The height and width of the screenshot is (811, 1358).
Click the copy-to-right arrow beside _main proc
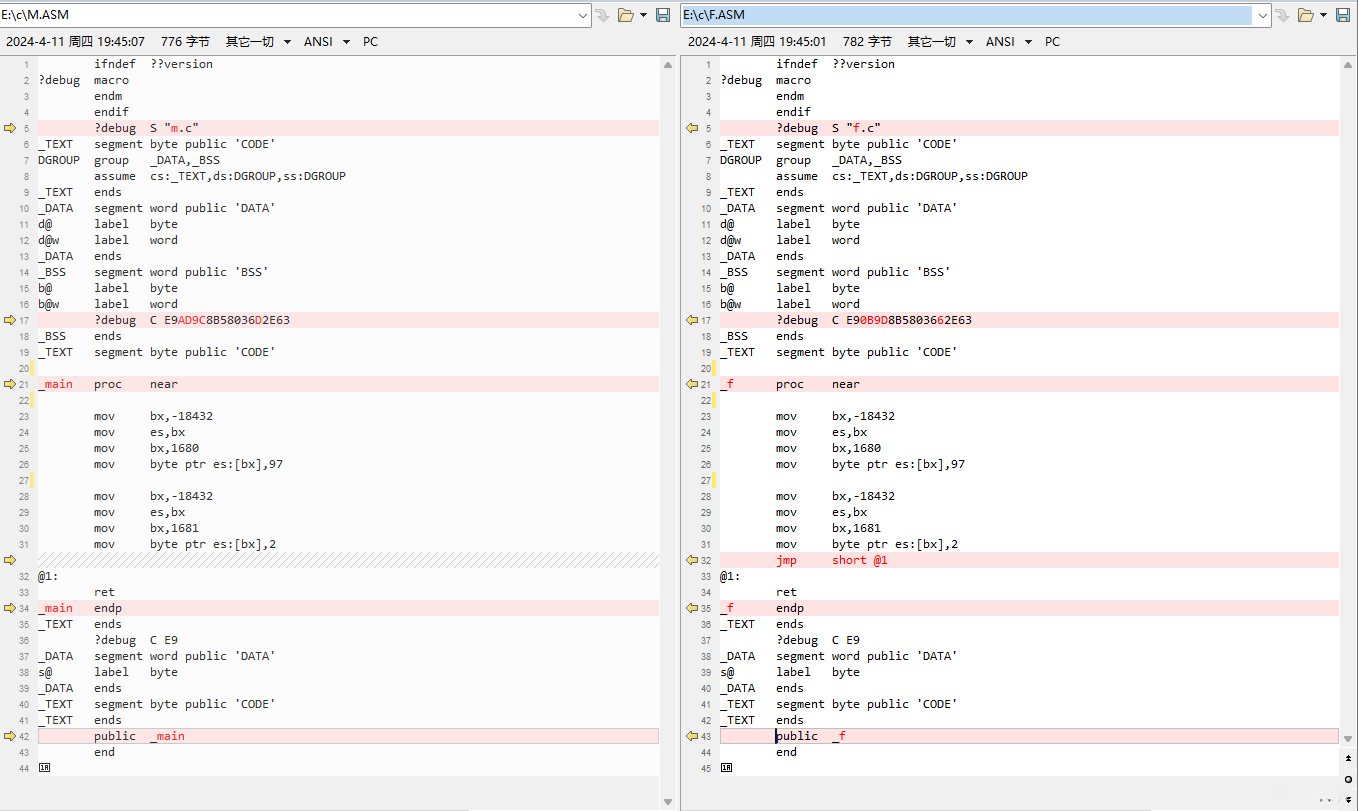click(x=11, y=384)
